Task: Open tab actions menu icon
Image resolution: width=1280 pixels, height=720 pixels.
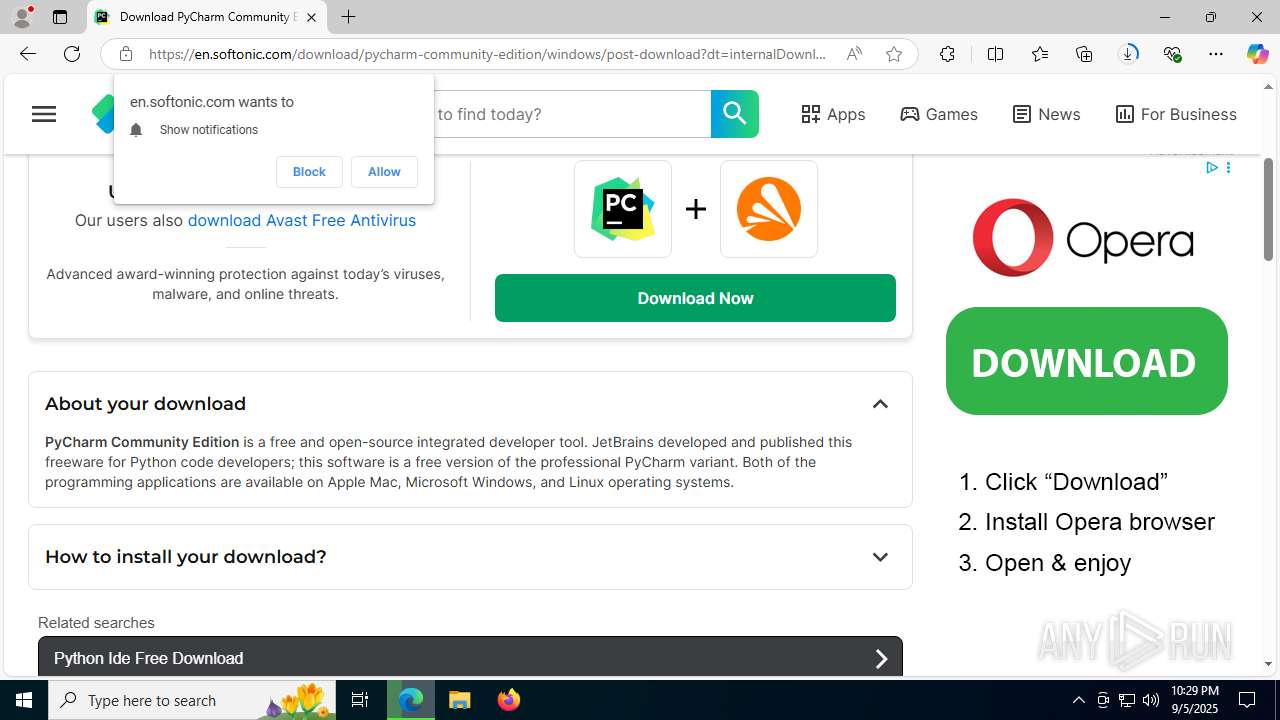Action: point(60,17)
